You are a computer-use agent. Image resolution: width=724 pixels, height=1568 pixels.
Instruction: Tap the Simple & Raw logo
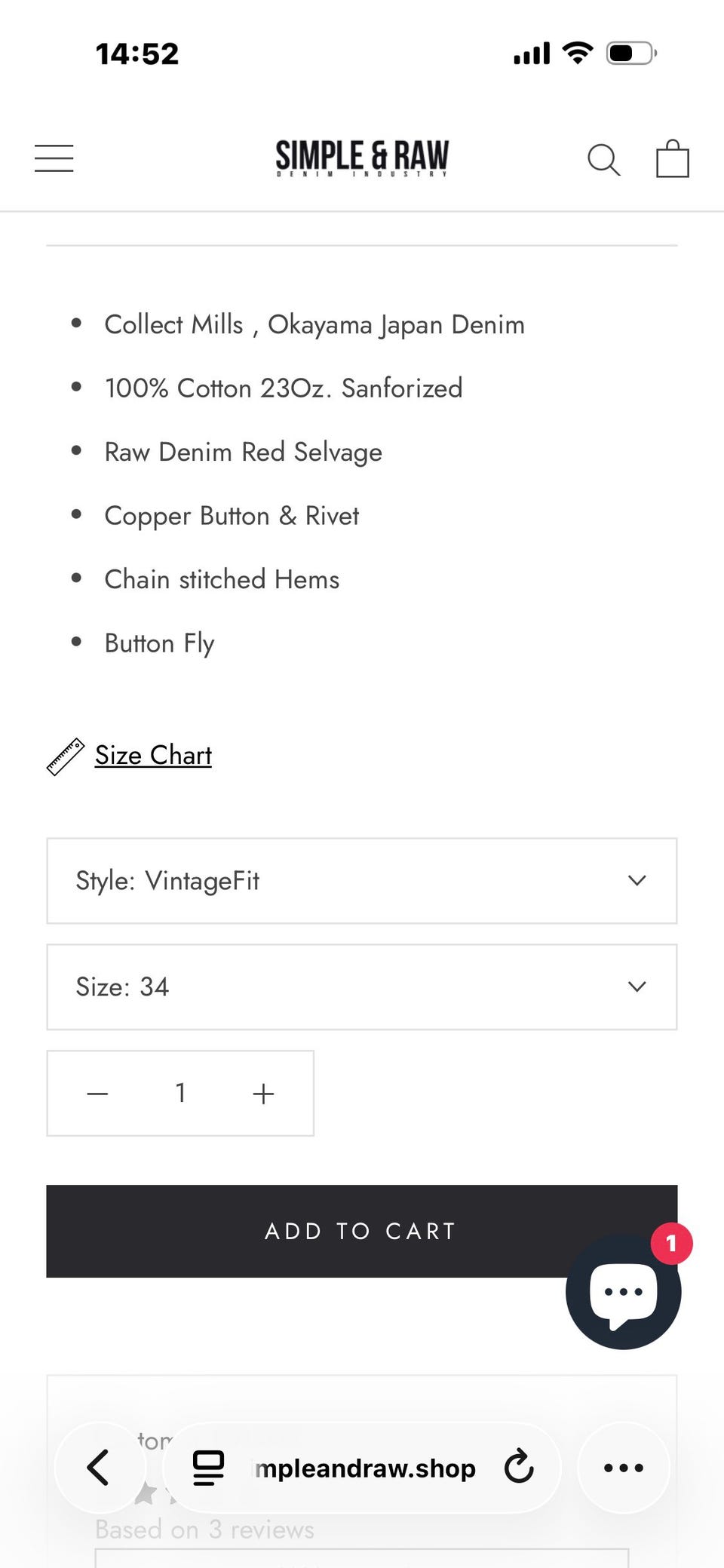[x=362, y=158]
